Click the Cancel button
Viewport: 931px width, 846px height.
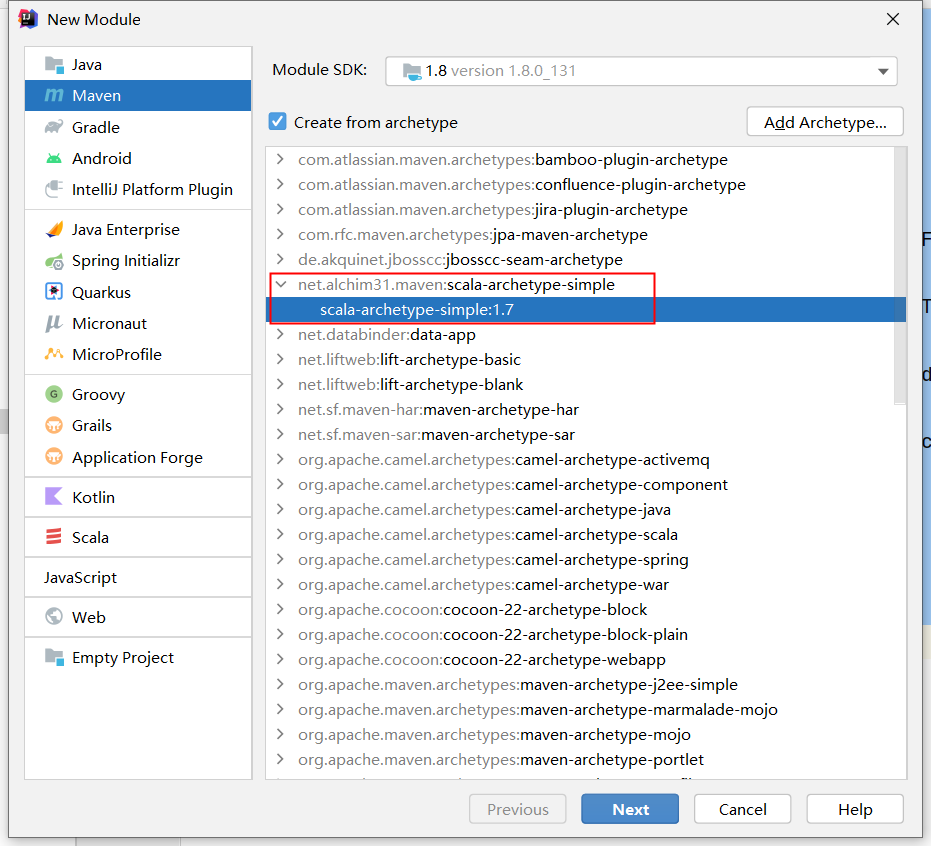pos(742,809)
